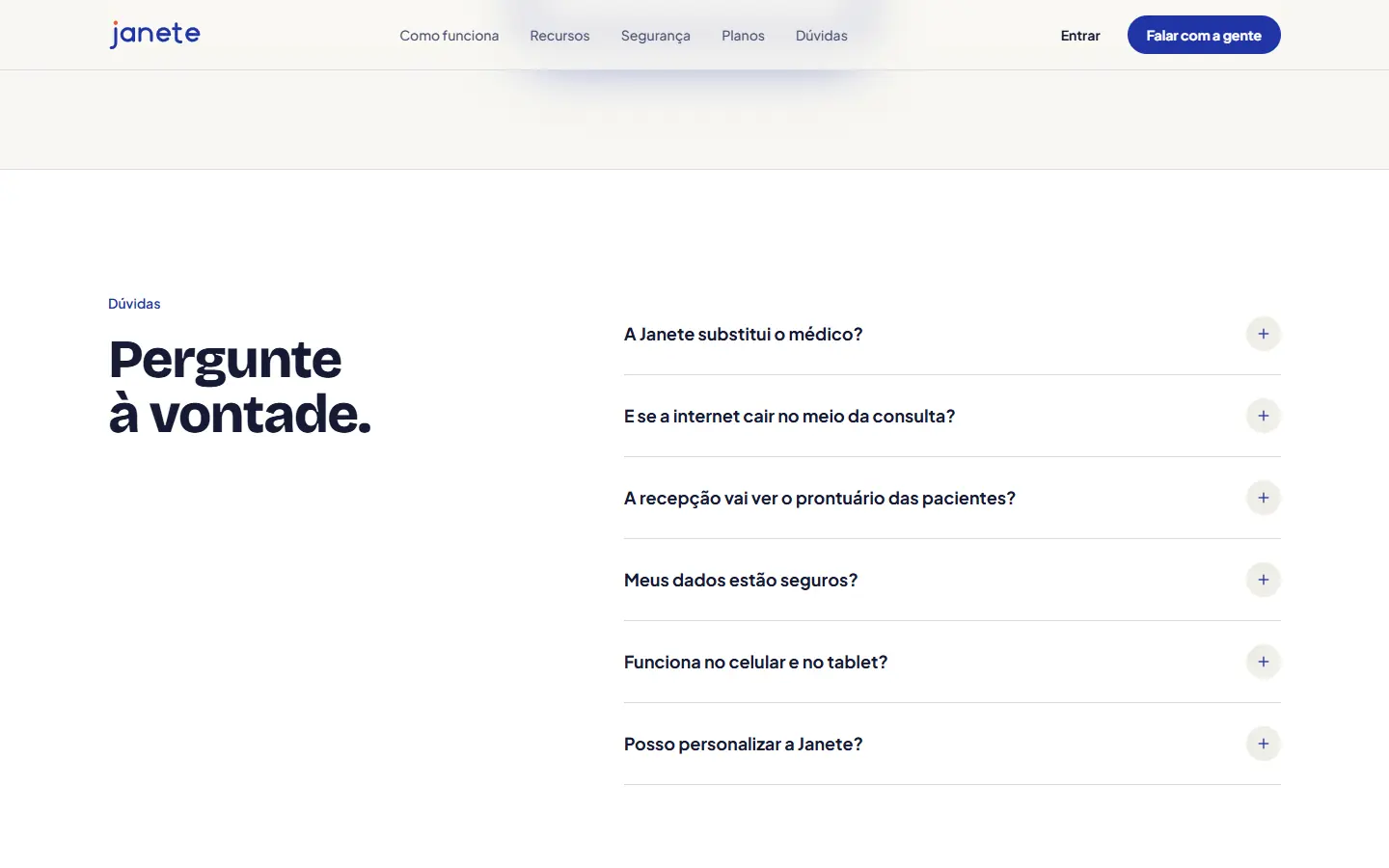
Task: Click plus icon beside recepção prontuário question
Action: (x=1264, y=498)
